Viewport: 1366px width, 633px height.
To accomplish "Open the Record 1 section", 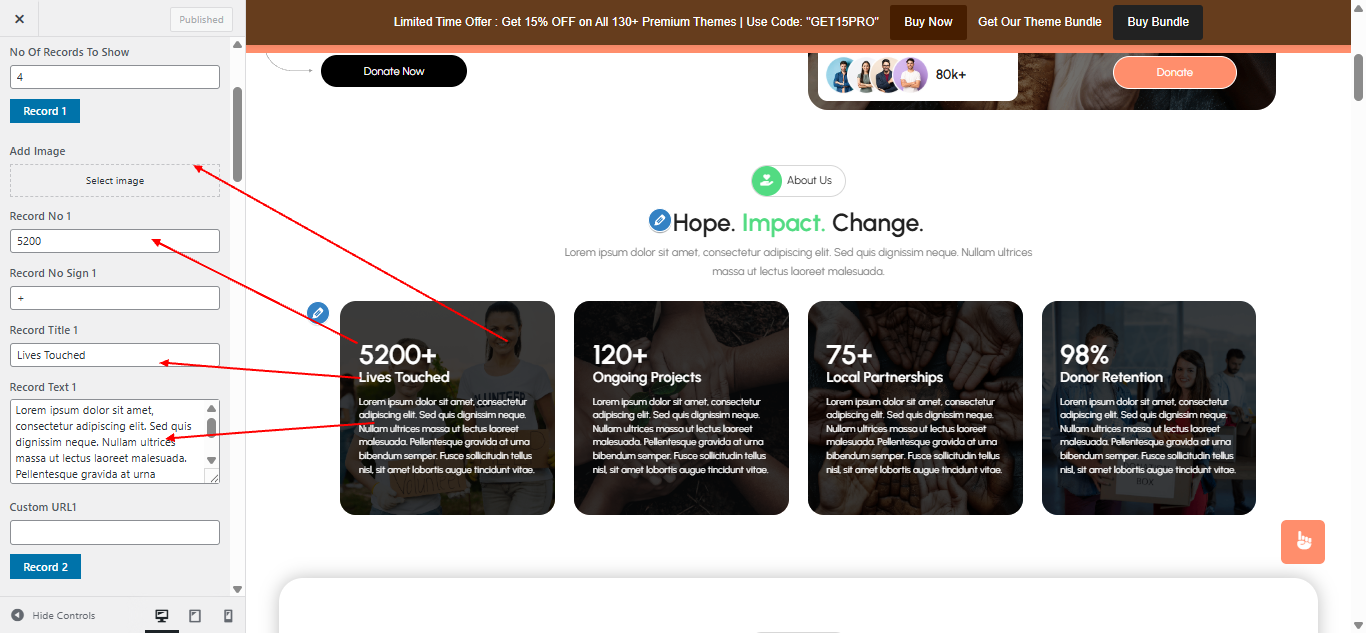I will click(45, 111).
